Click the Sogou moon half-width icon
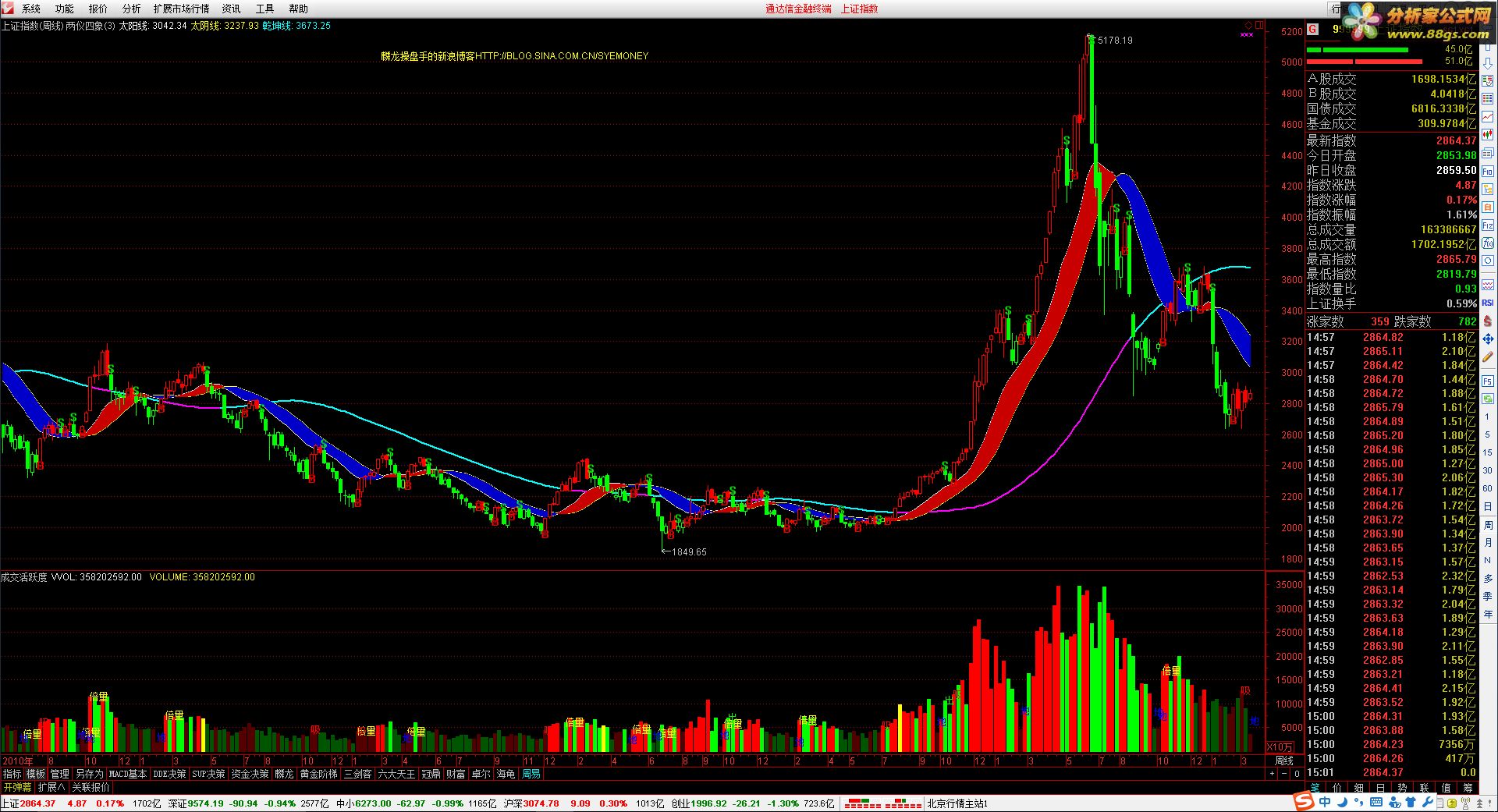 pos(1343,801)
